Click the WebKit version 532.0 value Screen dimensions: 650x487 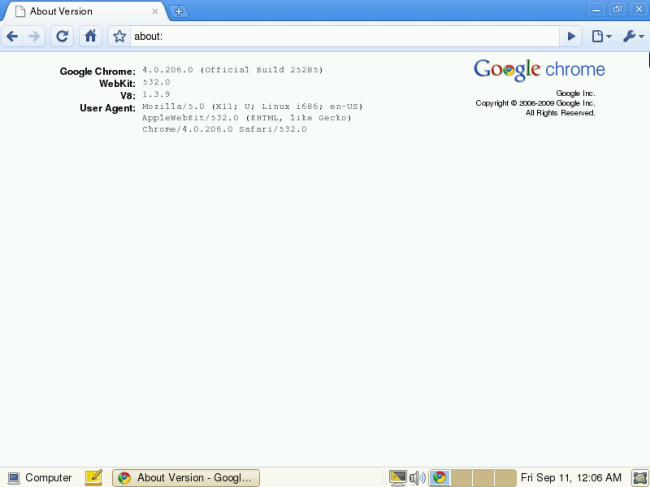156,82
